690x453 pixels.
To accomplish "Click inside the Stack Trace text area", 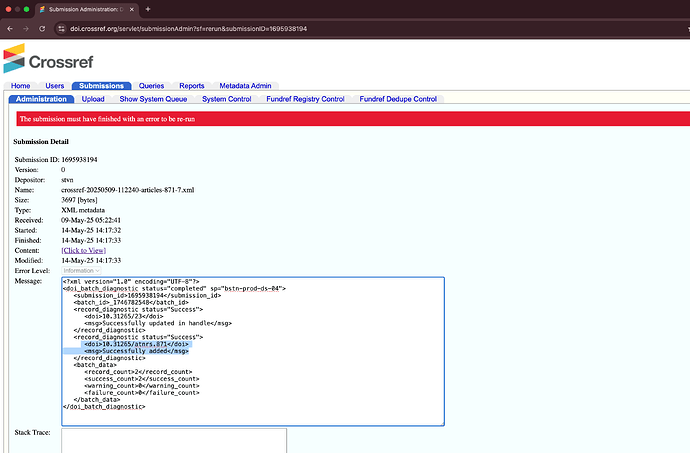I will [x=174, y=441].
